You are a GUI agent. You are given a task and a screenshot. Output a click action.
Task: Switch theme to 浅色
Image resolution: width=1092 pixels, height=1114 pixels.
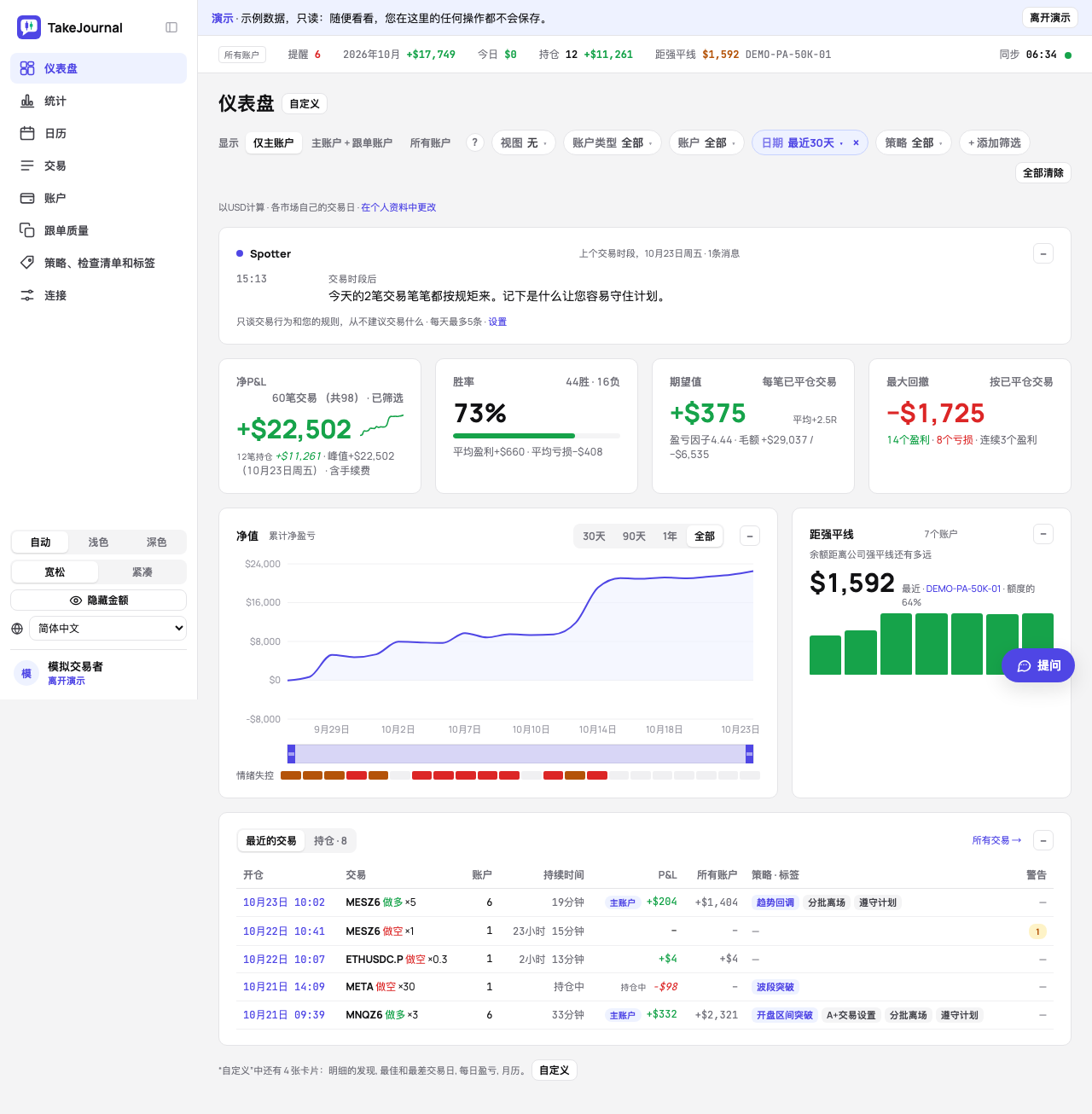[99, 542]
